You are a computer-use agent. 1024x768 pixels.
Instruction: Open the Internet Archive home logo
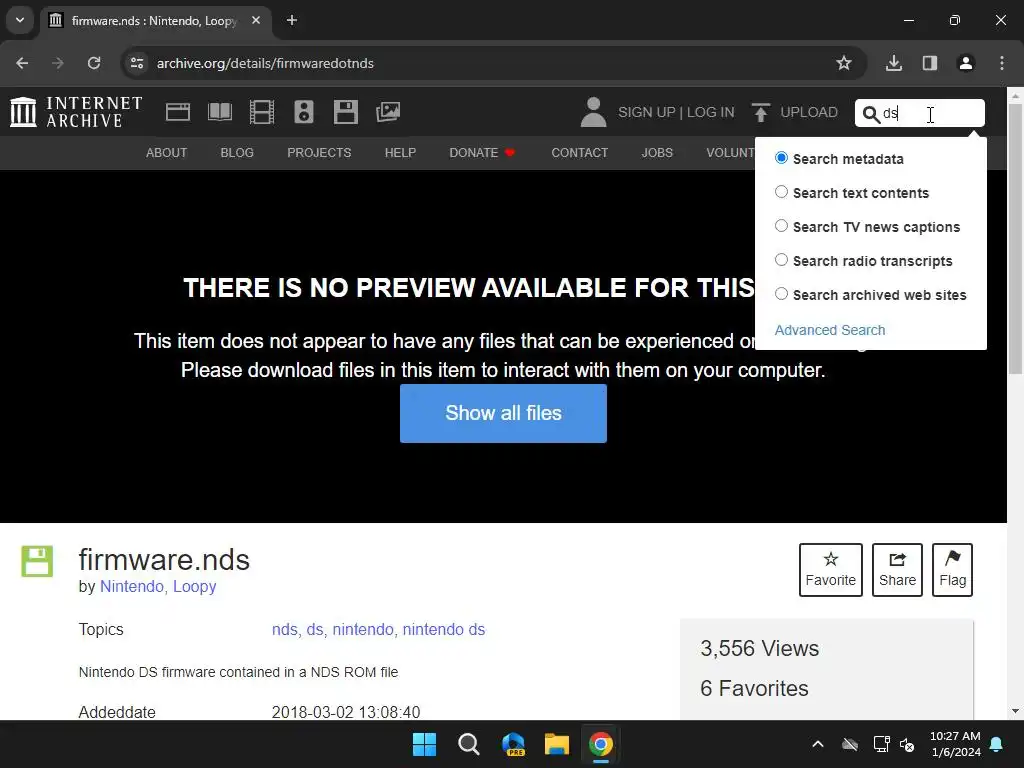click(x=76, y=112)
